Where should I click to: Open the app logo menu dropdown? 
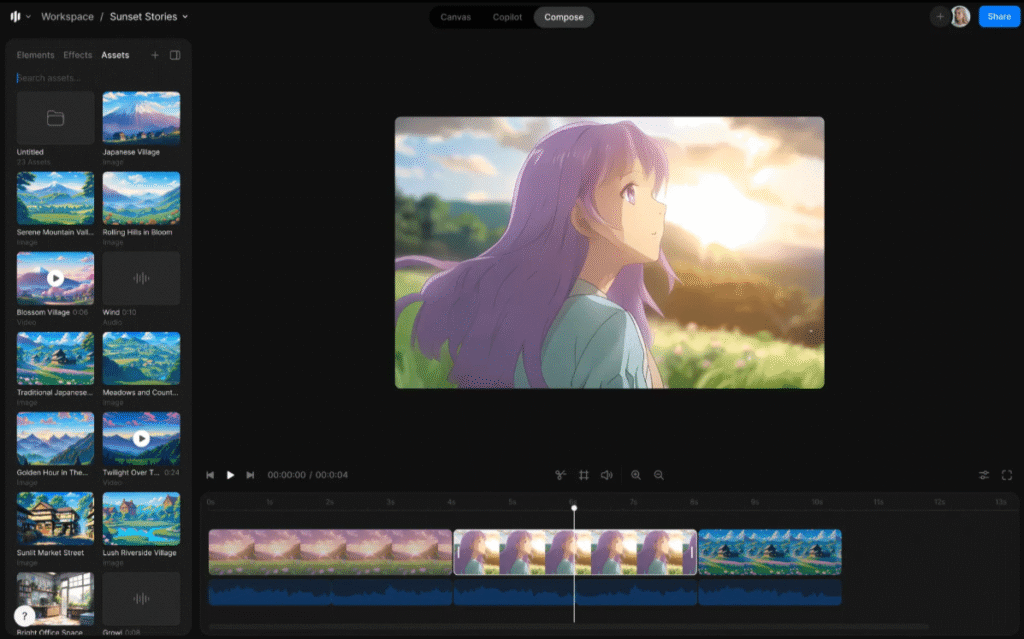tap(19, 17)
